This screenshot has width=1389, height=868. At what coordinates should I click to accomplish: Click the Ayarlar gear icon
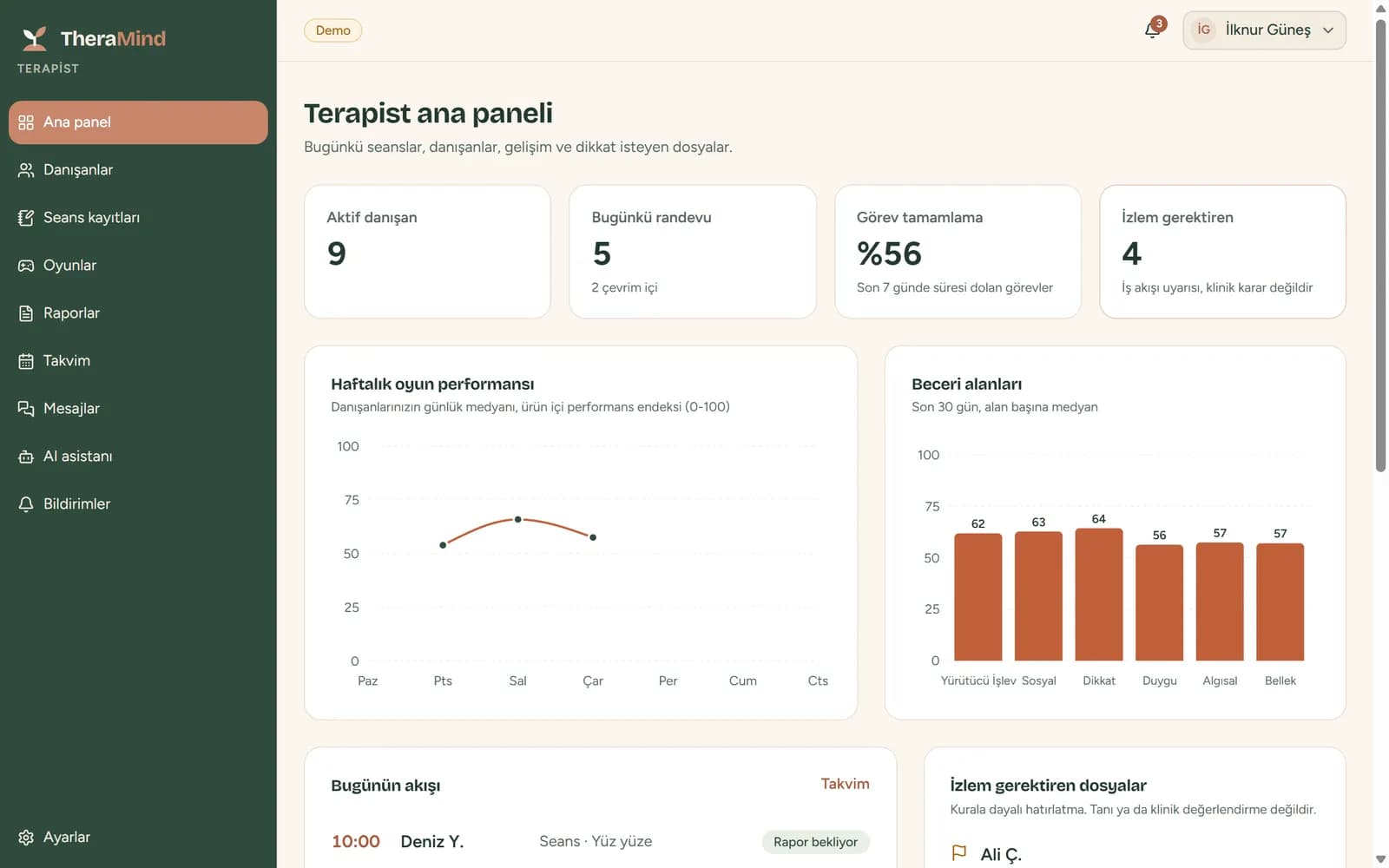[x=26, y=838]
